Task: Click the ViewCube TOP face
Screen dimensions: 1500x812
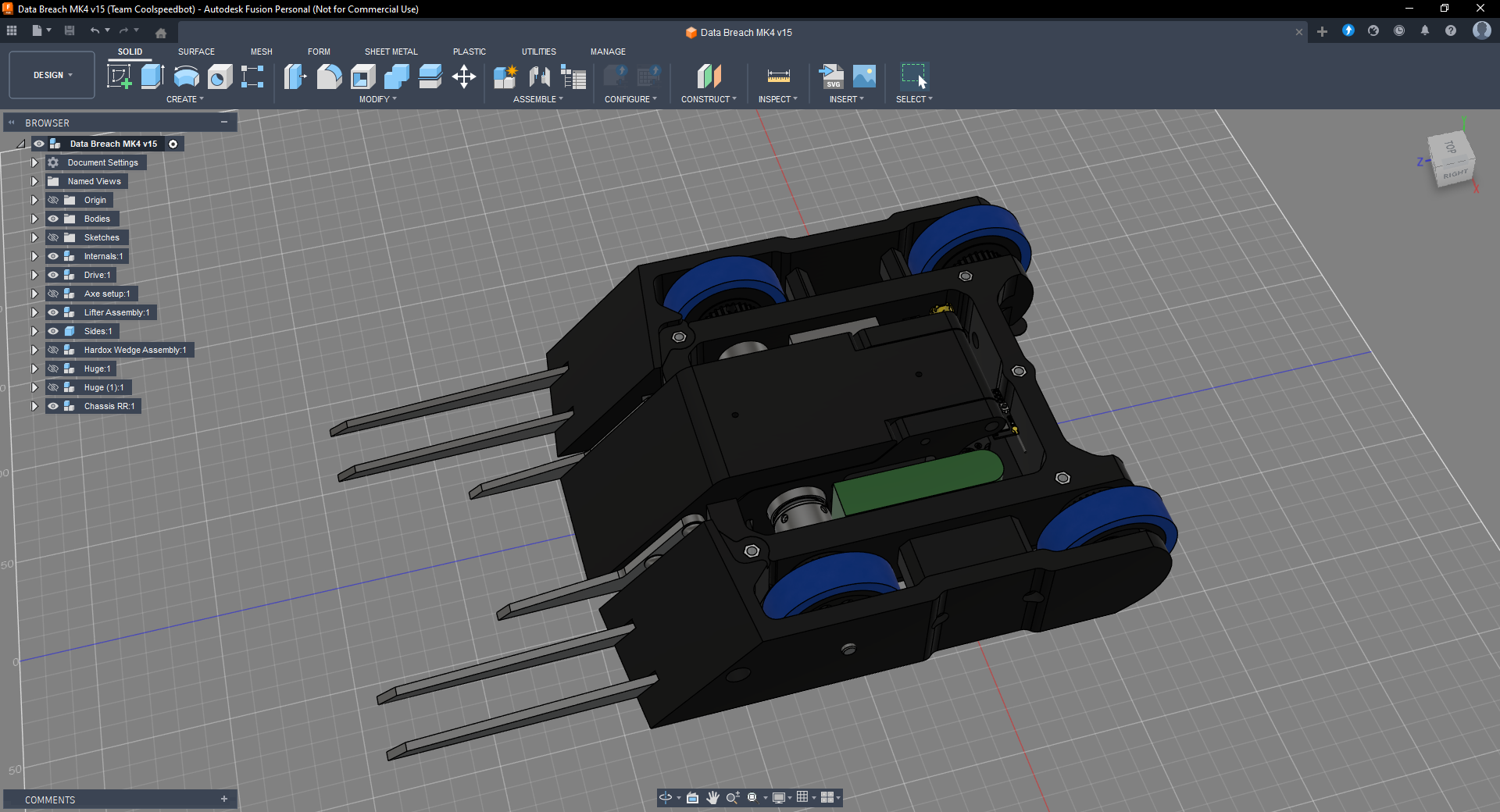Action: click(x=1450, y=147)
